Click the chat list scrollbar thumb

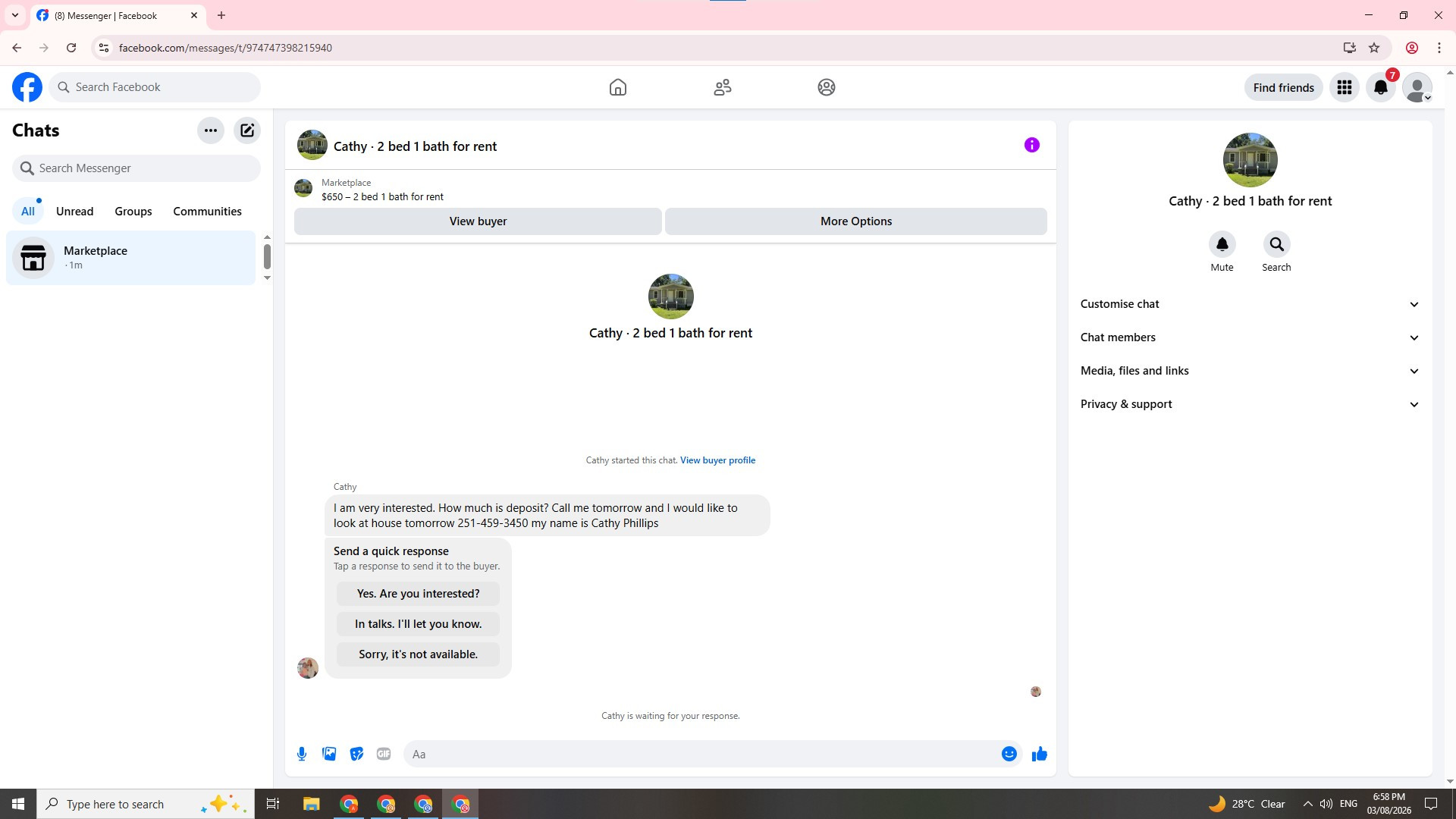267,256
